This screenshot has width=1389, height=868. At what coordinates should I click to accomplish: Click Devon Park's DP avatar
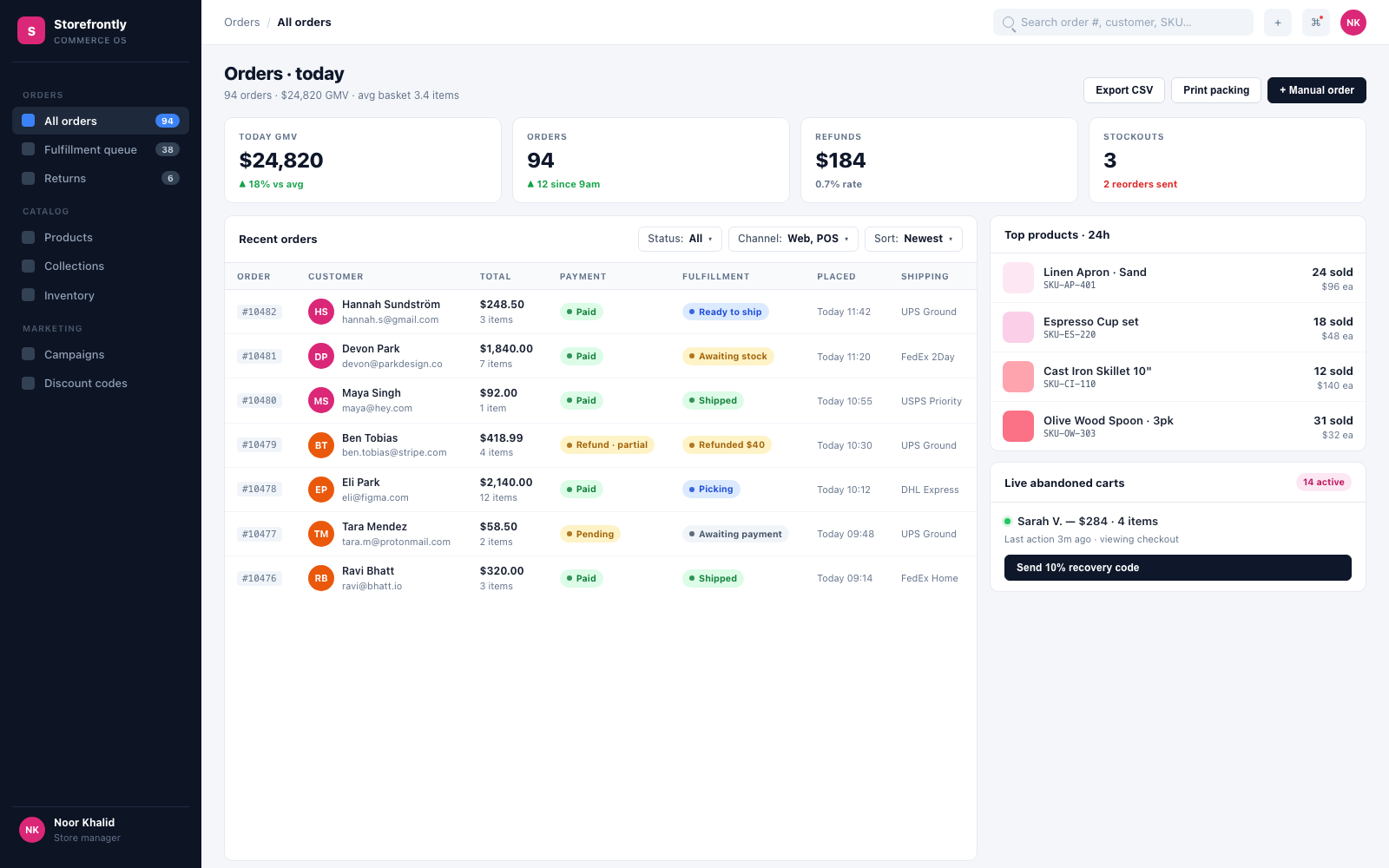(x=321, y=356)
